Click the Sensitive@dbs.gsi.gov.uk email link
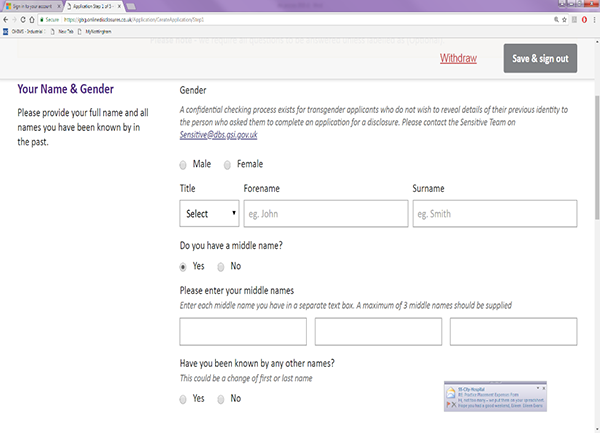 coord(217,133)
